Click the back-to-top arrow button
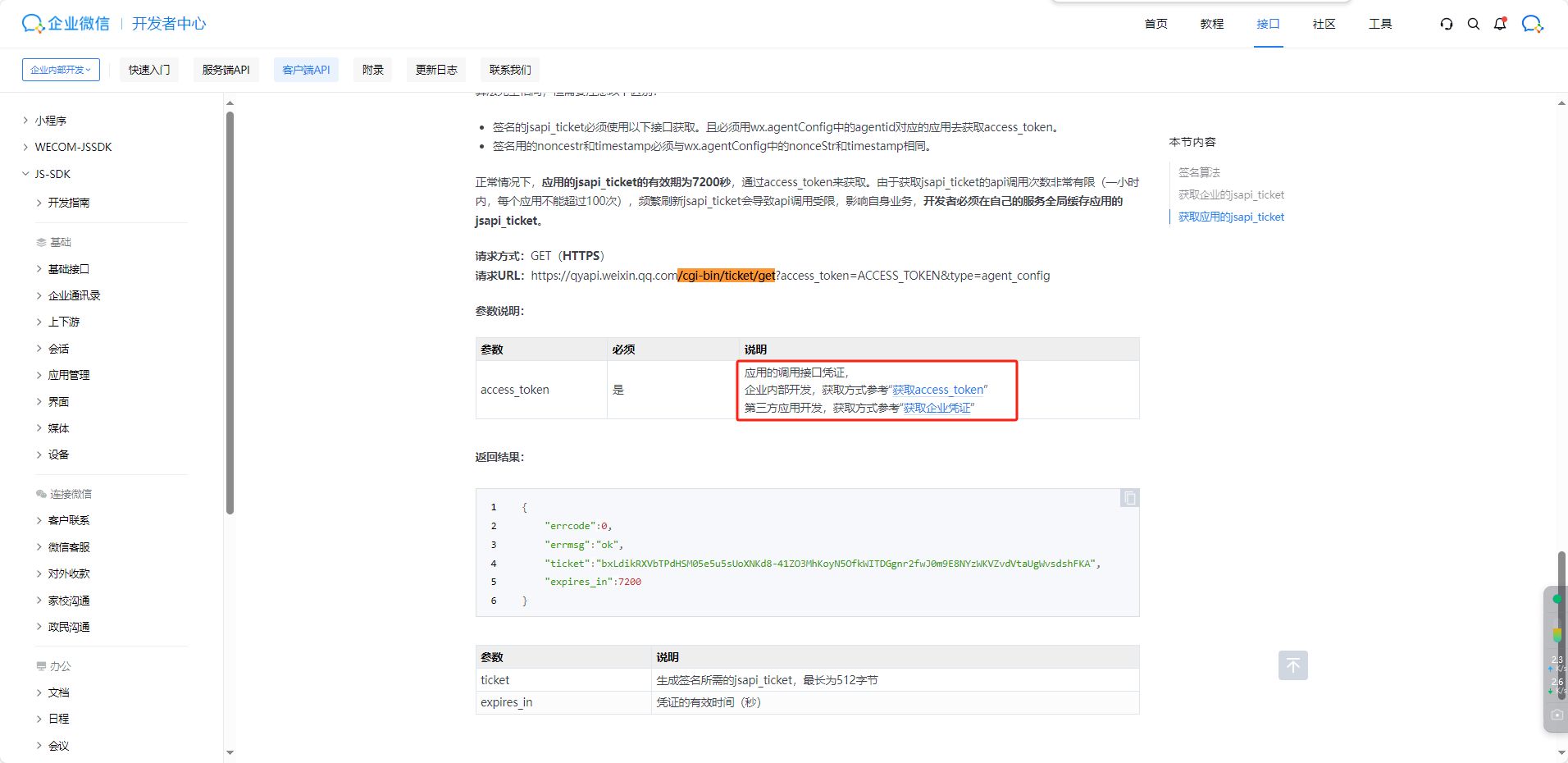The width and height of the screenshot is (1568, 763). pos(1292,665)
